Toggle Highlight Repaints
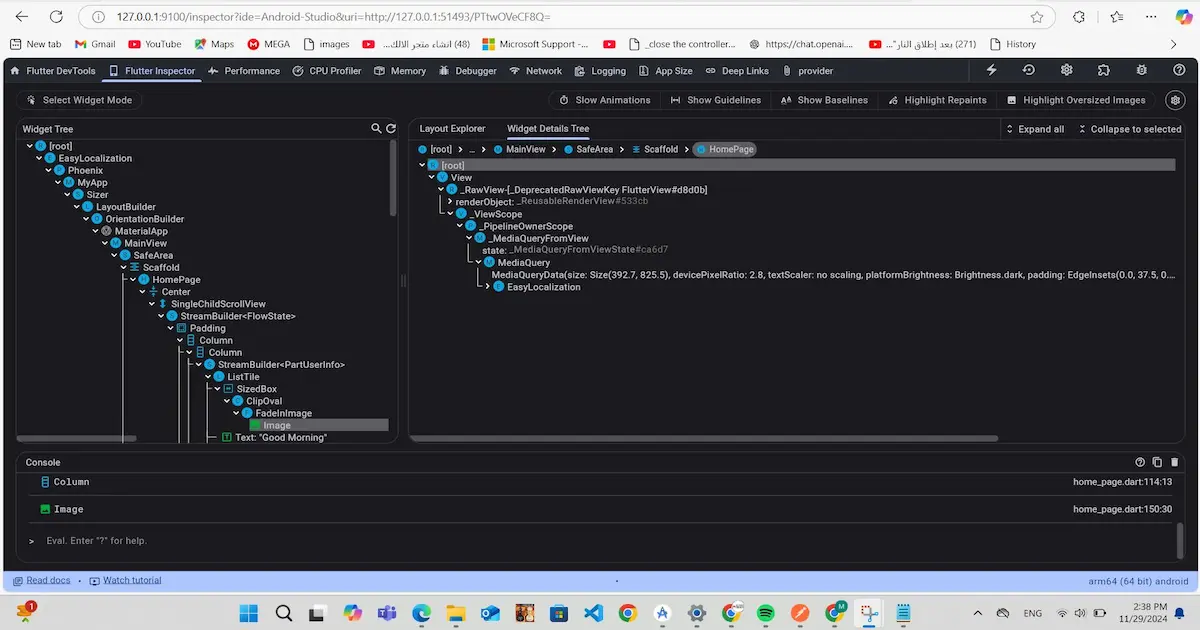The height and width of the screenshot is (630, 1200). [936, 100]
